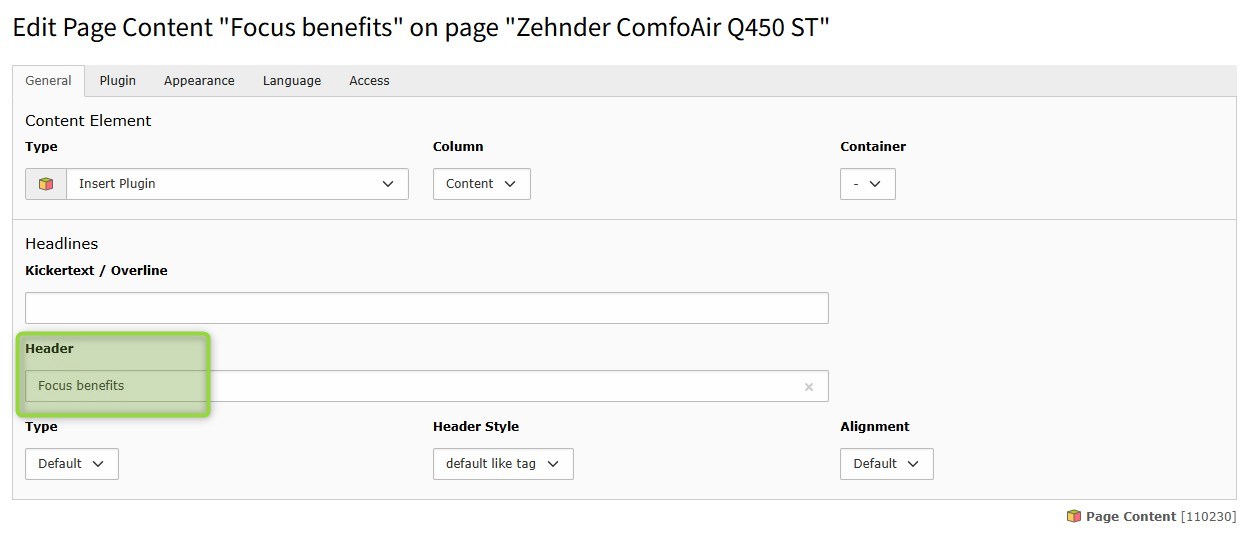Switch to the General tab

48,81
